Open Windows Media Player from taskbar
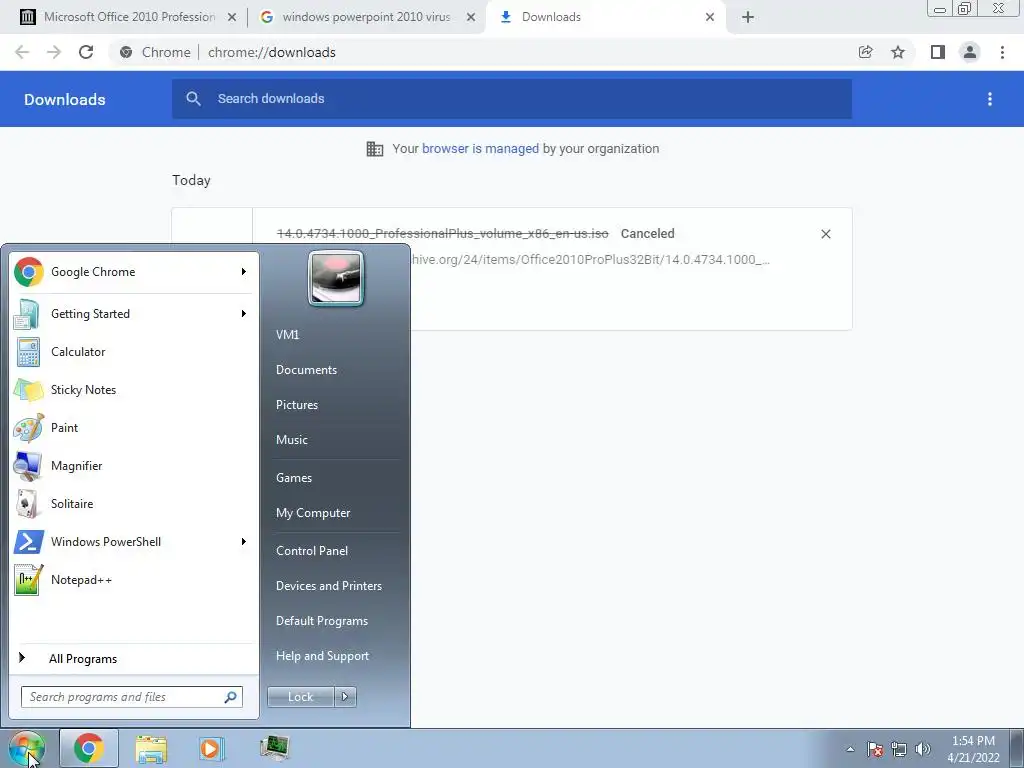The image size is (1024, 768). (212, 748)
